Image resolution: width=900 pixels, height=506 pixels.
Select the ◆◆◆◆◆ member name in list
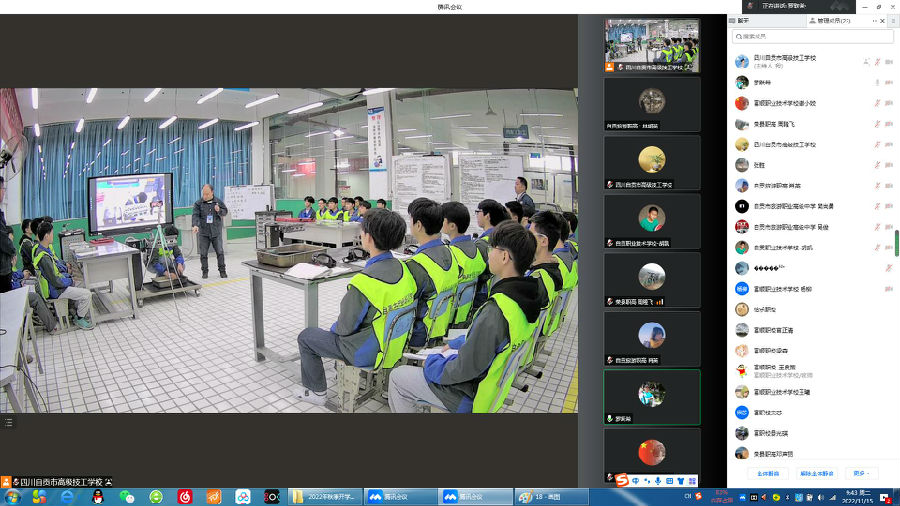(769, 268)
